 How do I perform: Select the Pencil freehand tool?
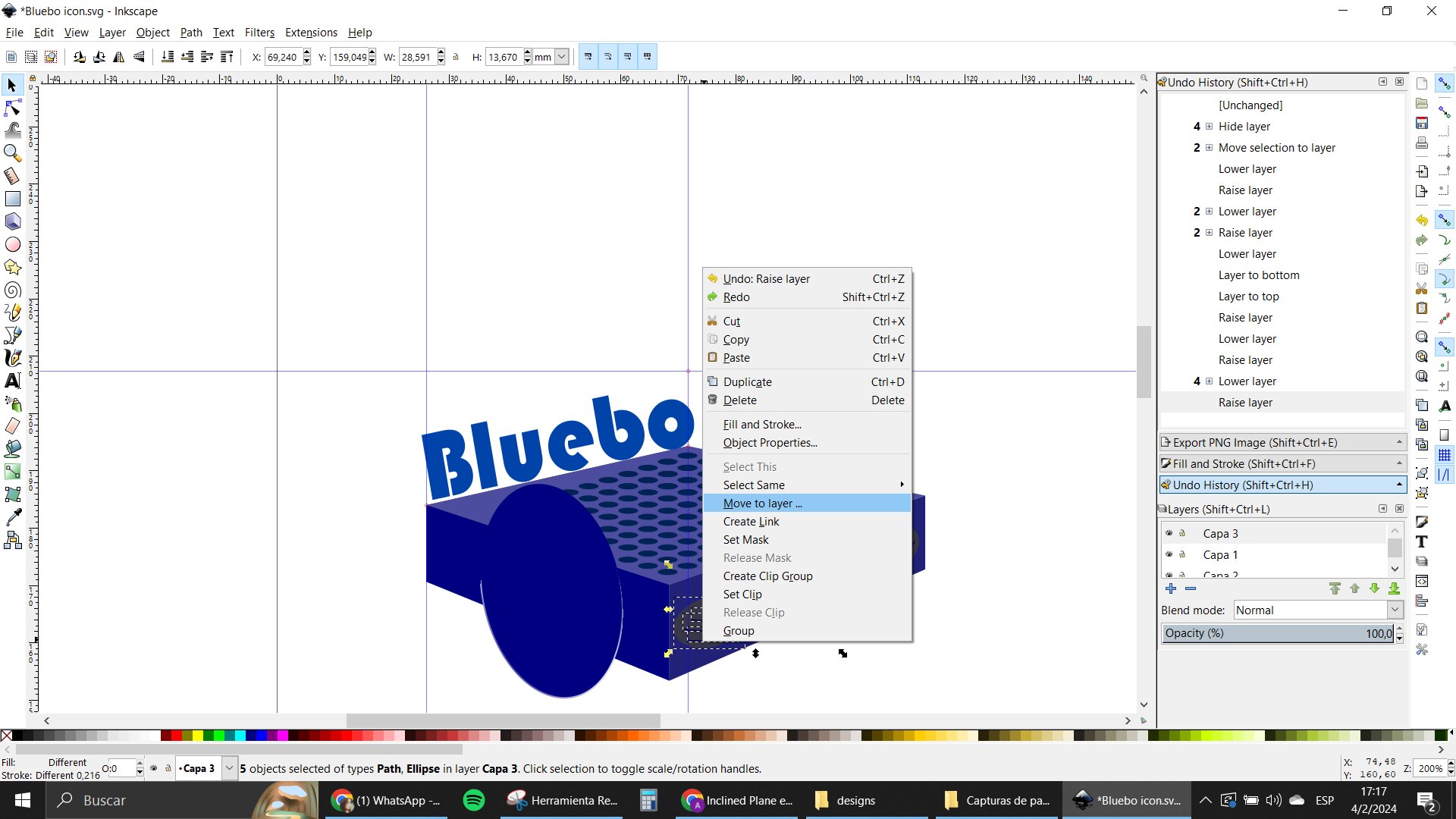point(12,312)
